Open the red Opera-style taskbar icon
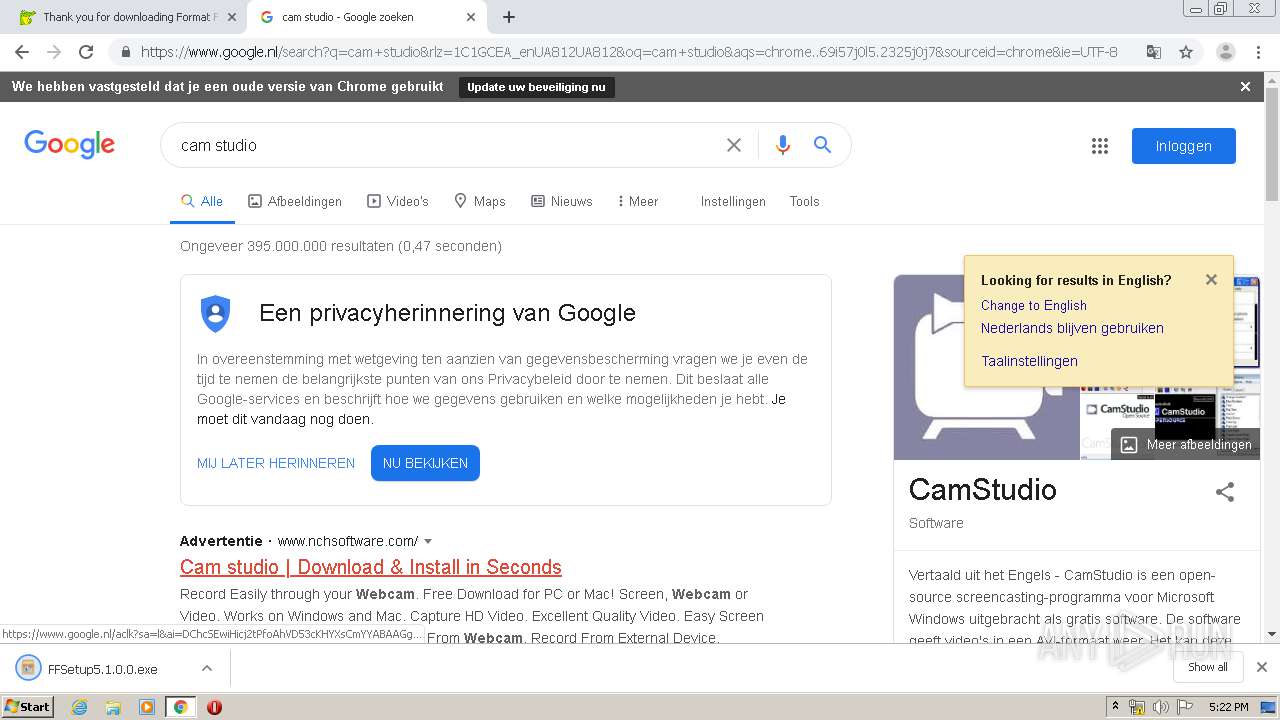The width and height of the screenshot is (1280, 720). [x=214, y=707]
